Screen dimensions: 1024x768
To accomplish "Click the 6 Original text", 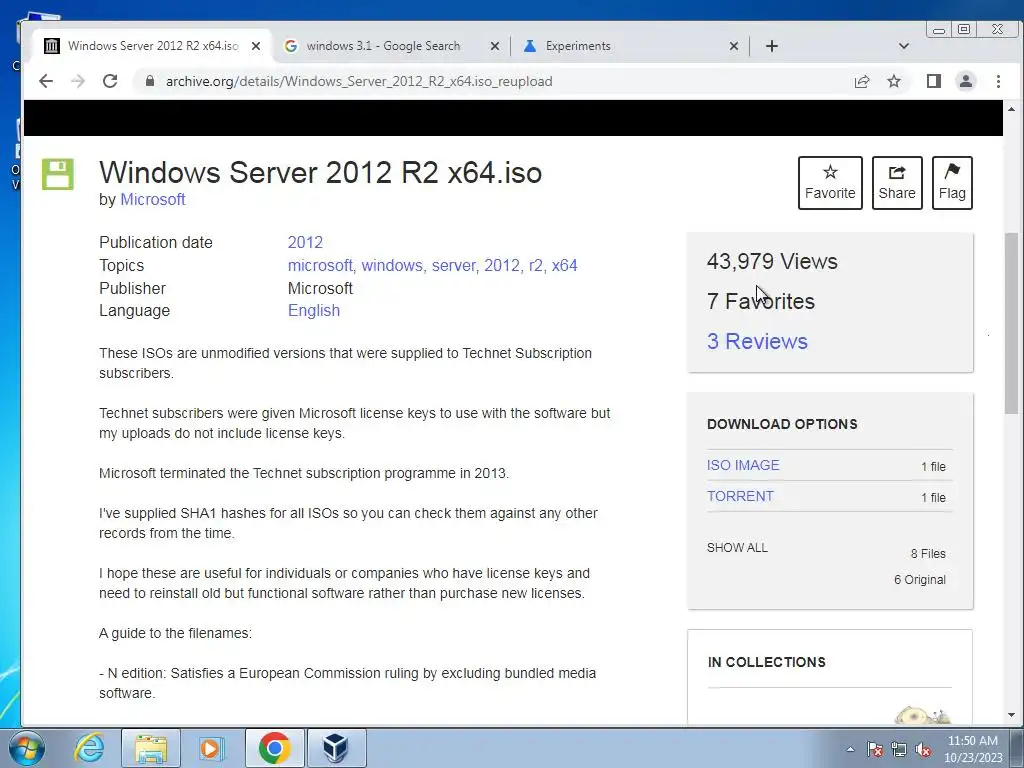I will [920, 579].
